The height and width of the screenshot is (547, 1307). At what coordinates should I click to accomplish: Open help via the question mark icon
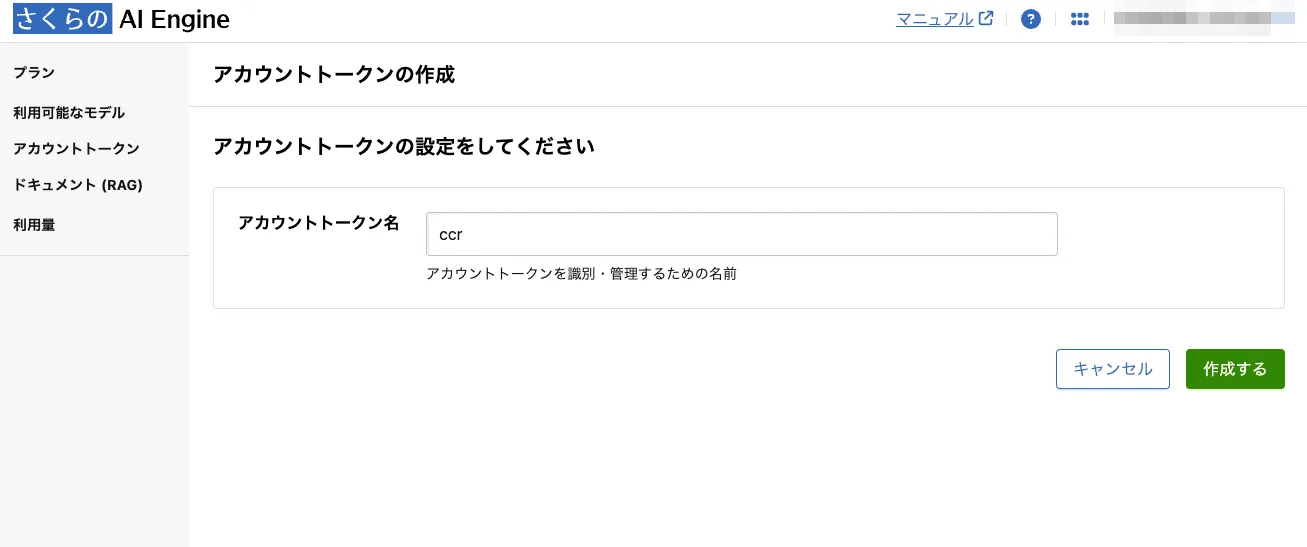click(x=1031, y=19)
